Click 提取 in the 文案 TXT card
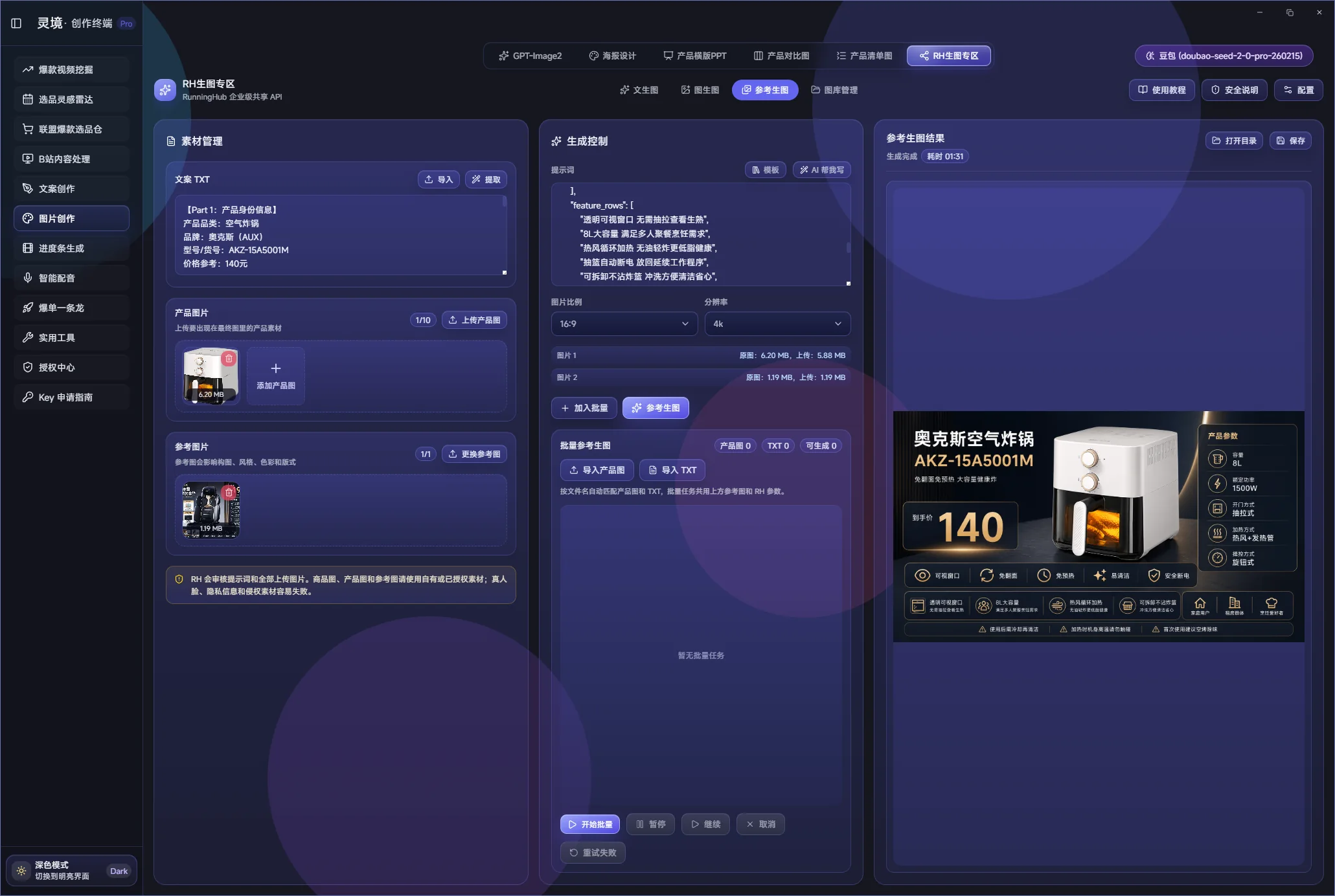The width and height of the screenshot is (1335, 896). point(486,179)
